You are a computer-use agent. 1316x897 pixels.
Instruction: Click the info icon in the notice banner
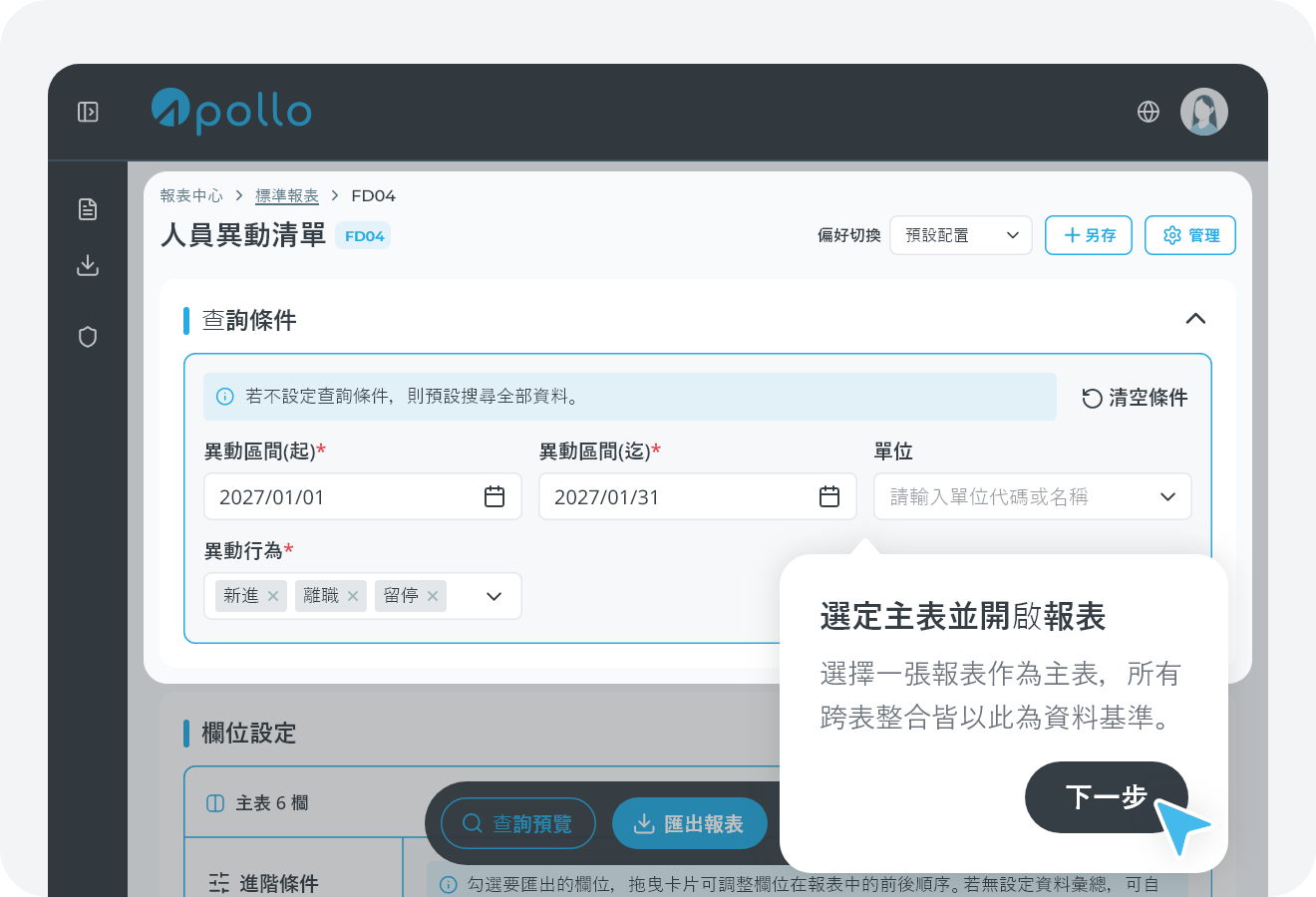[225, 397]
